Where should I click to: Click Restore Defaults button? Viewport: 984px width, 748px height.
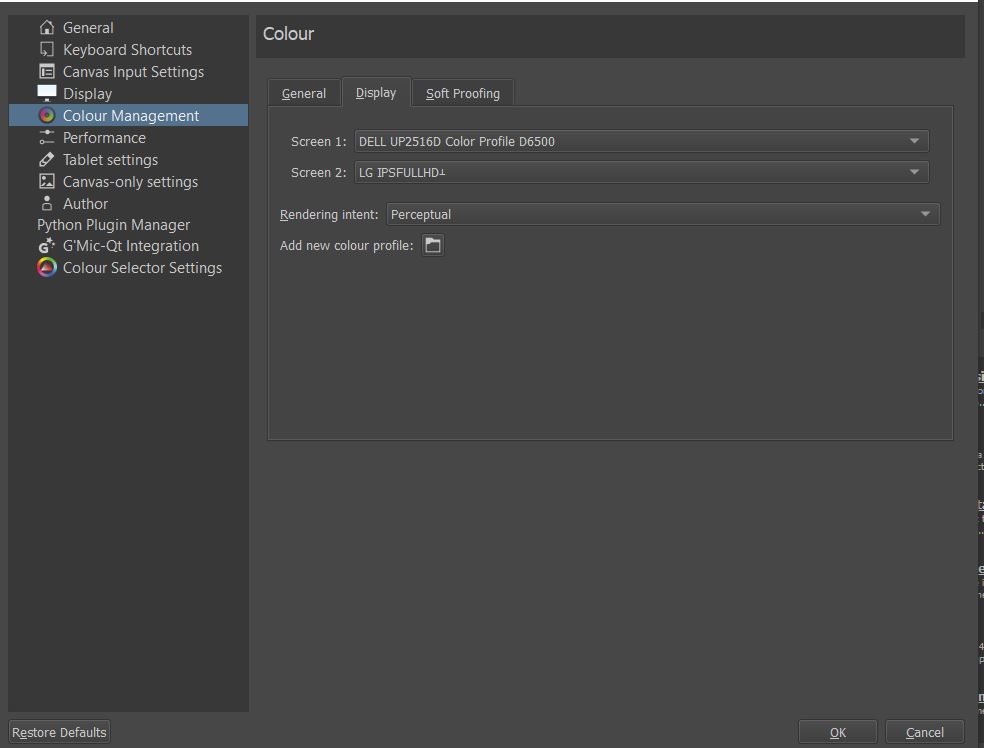60,732
